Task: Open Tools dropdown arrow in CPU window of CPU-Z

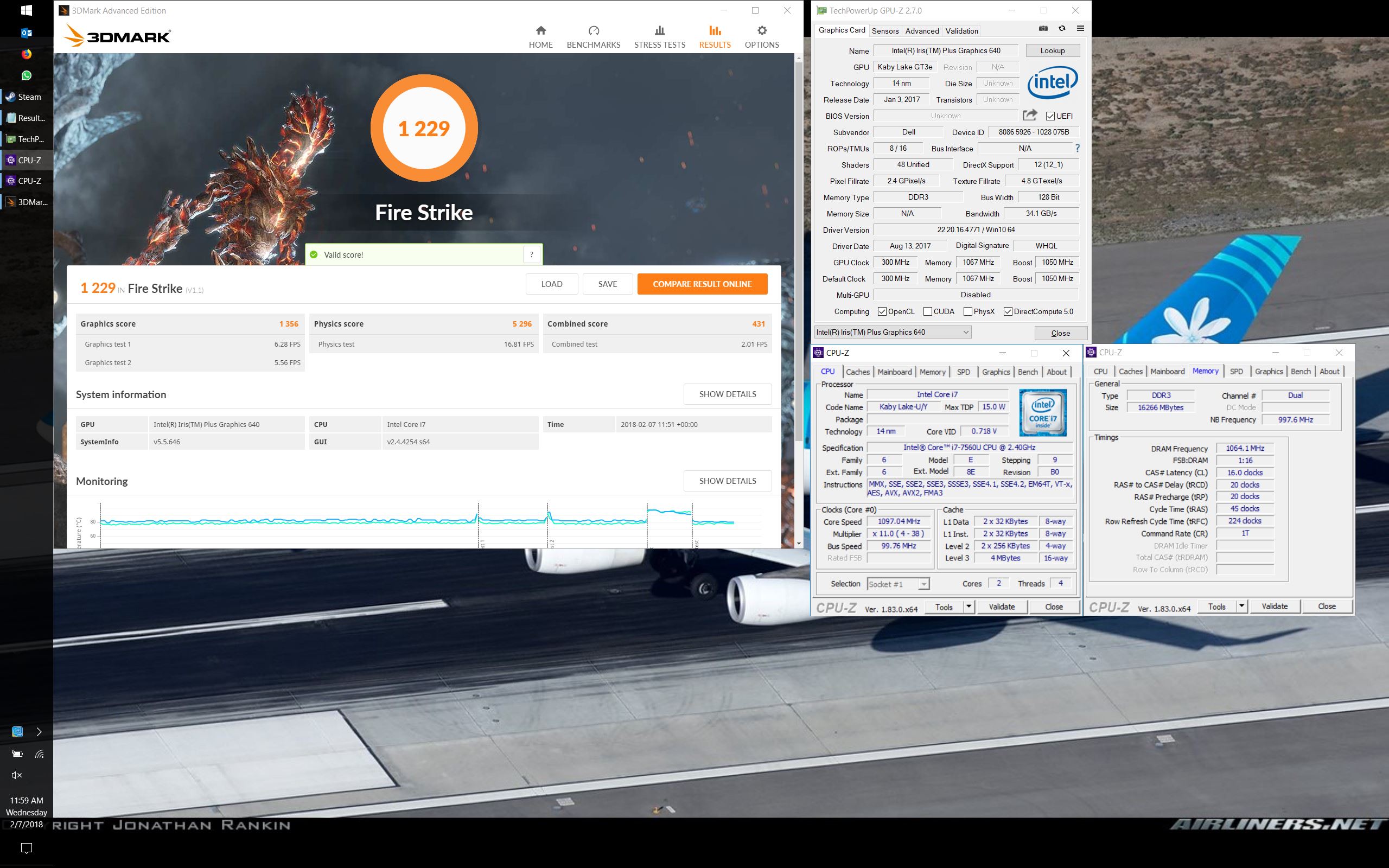Action: coord(969,607)
